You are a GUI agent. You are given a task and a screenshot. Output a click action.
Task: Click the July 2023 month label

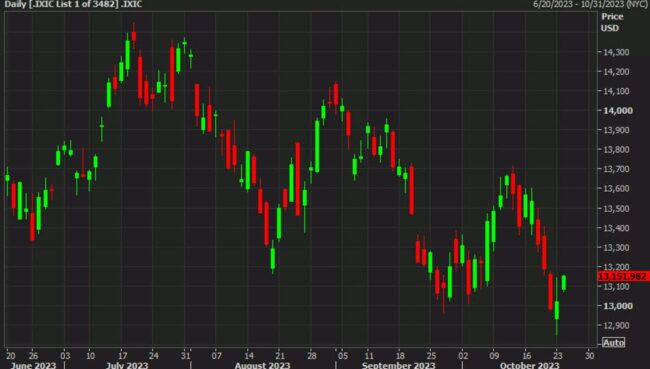point(127,365)
